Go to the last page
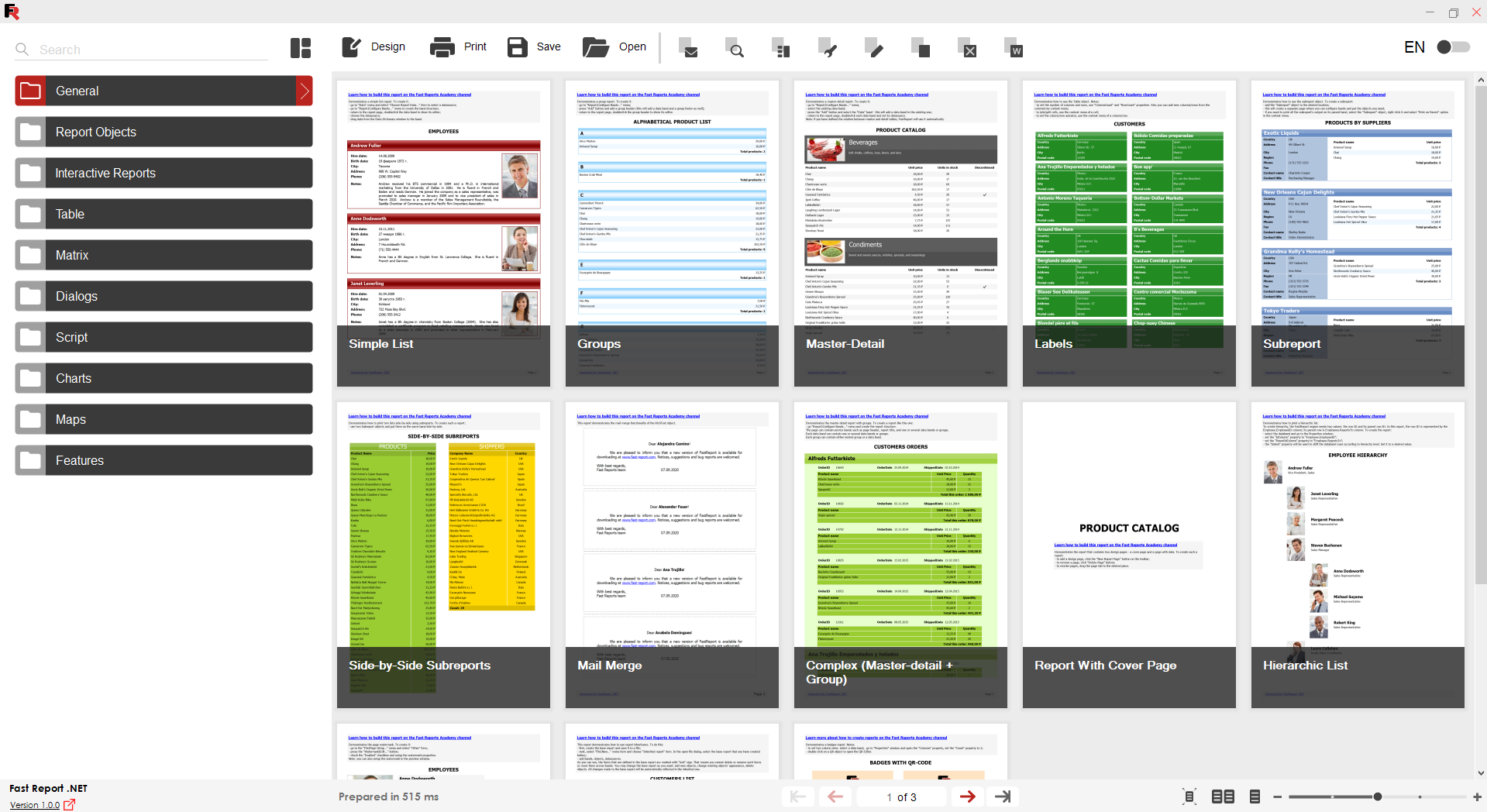 click(1003, 797)
